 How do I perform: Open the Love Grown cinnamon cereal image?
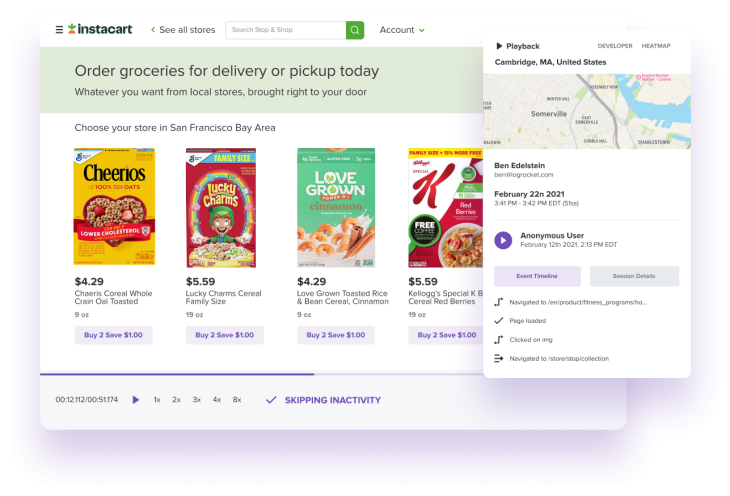click(x=336, y=208)
